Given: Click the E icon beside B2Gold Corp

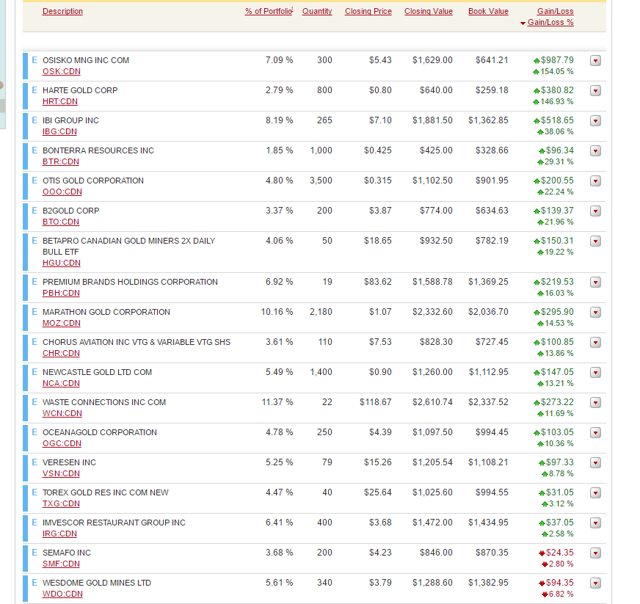Looking at the screenshot, I should (x=34, y=211).
